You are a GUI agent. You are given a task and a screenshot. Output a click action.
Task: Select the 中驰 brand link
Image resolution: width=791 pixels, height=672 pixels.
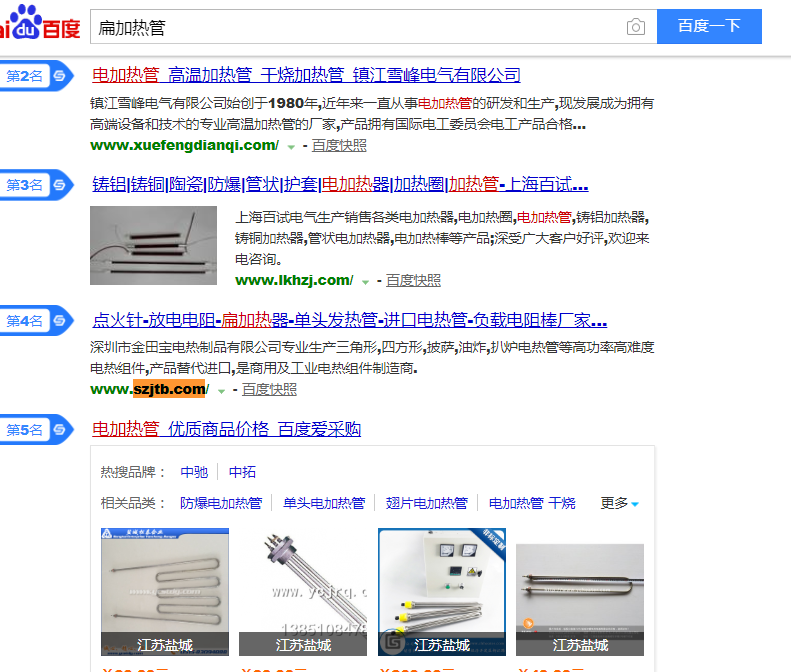tap(194, 472)
